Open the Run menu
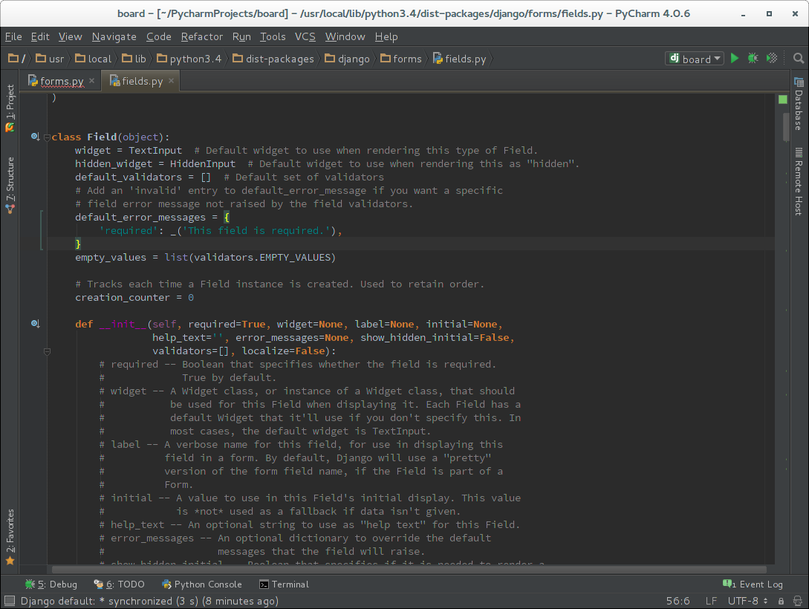 (241, 37)
